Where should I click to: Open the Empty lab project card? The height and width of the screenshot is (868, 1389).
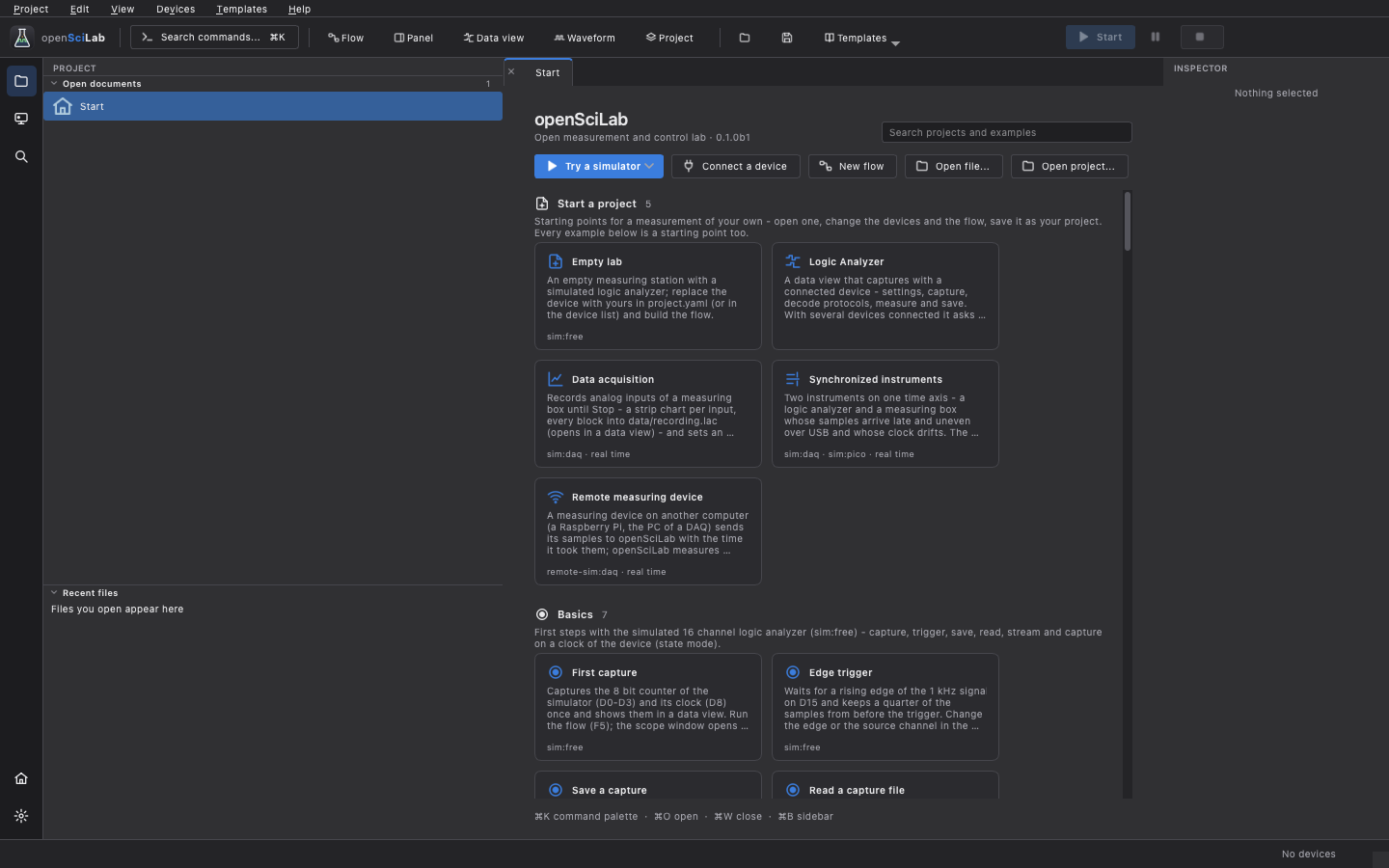648,296
